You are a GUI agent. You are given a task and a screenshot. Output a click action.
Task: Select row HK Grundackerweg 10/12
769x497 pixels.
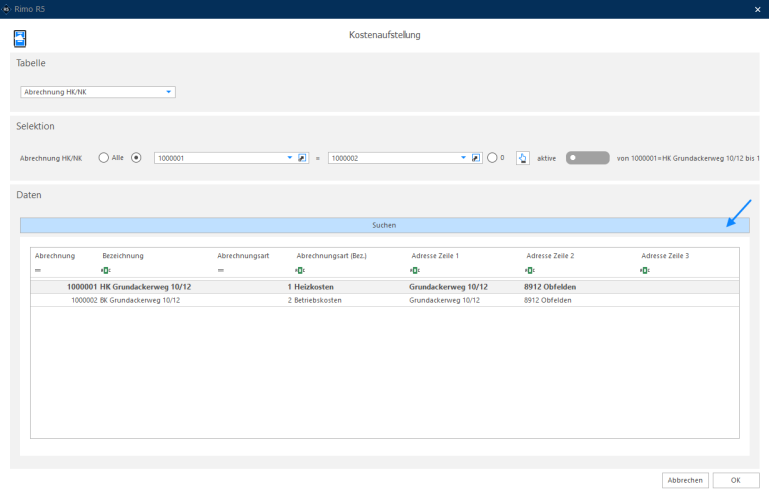coord(384,287)
